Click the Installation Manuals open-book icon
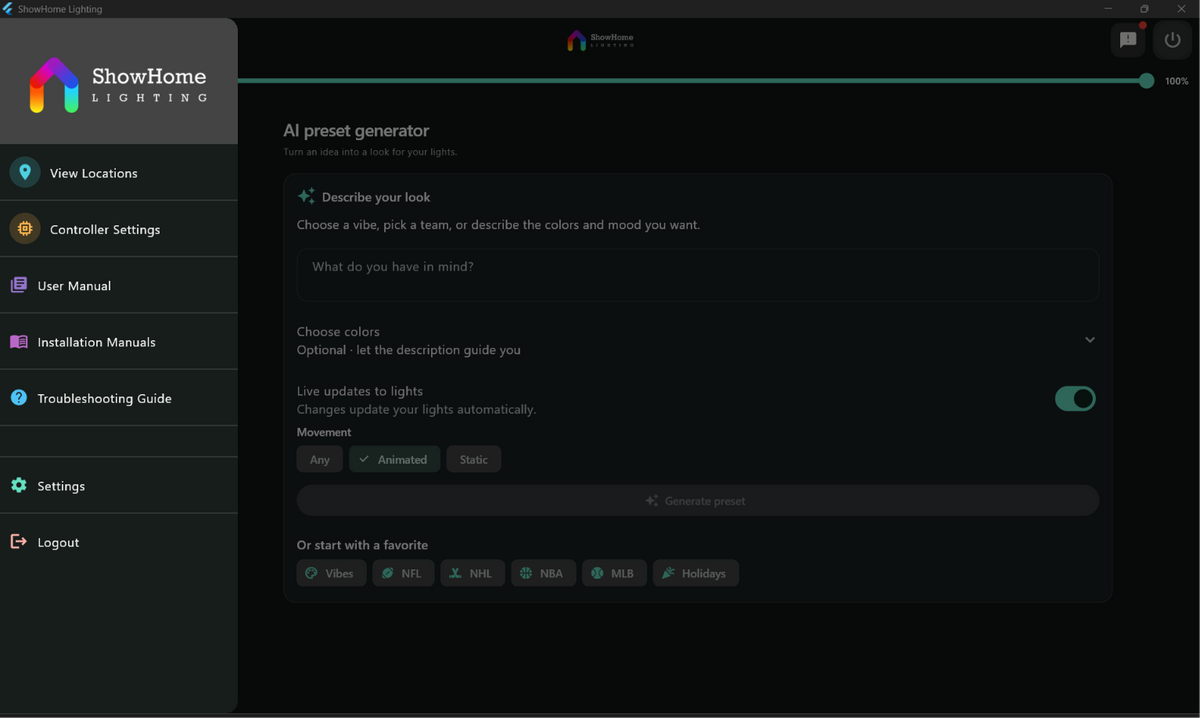This screenshot has height=718, width=1200. [x=19, y=341]
